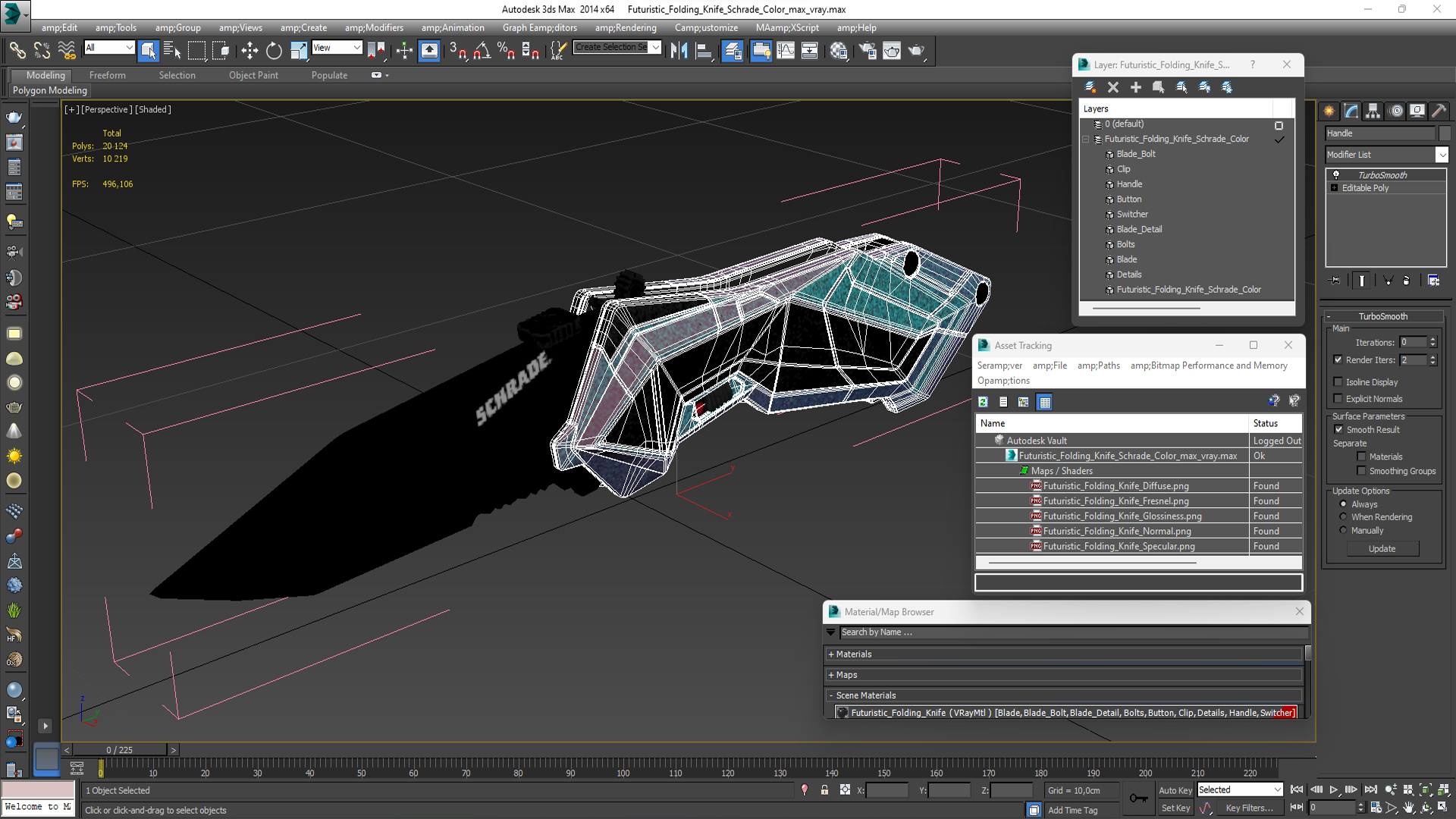This screenshot has height=819, width=1456.
Task: Click Configure Modifier Sets icon
Action: pyautogui.click(x=1433, y=281)
